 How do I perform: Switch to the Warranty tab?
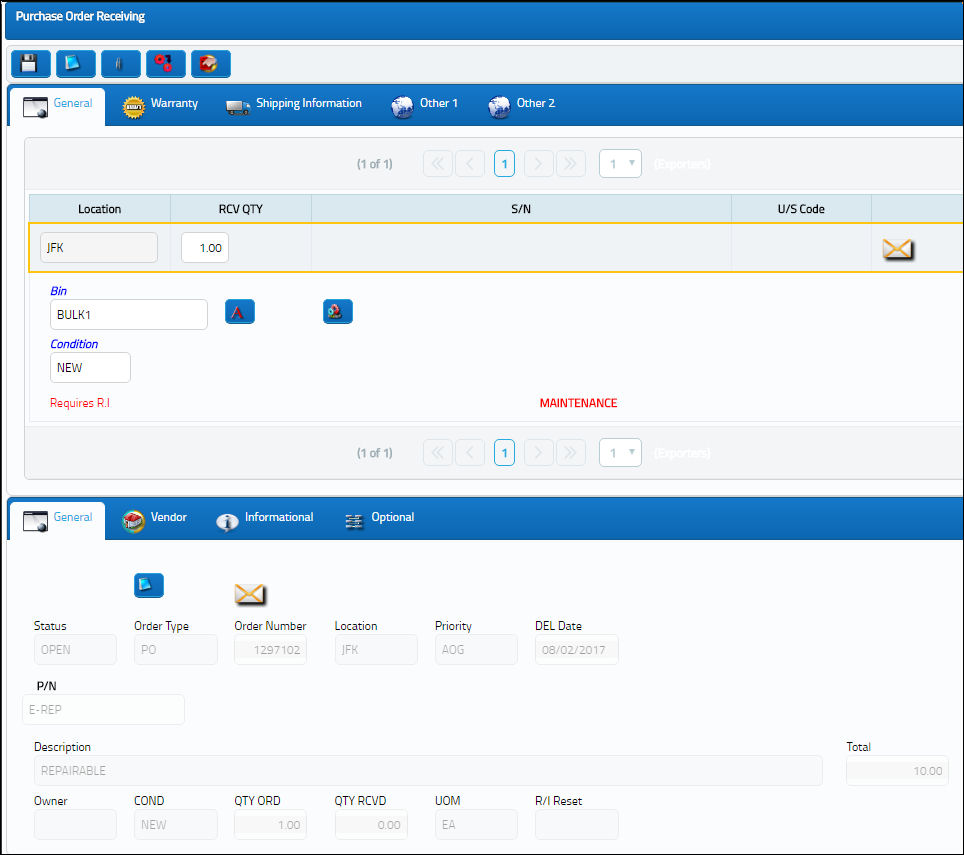coord(160,106)
